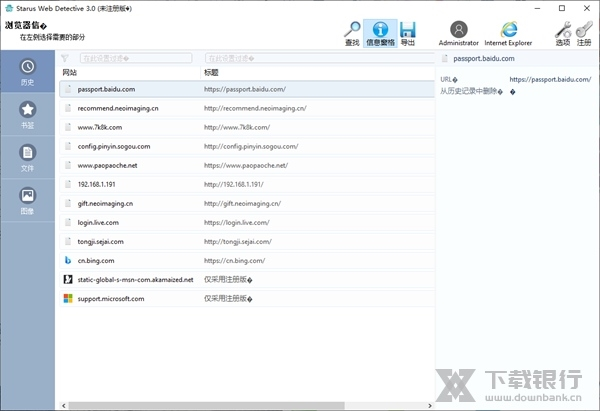
Task: Select the support.microsoft.com row
Action: pos(247,298)
